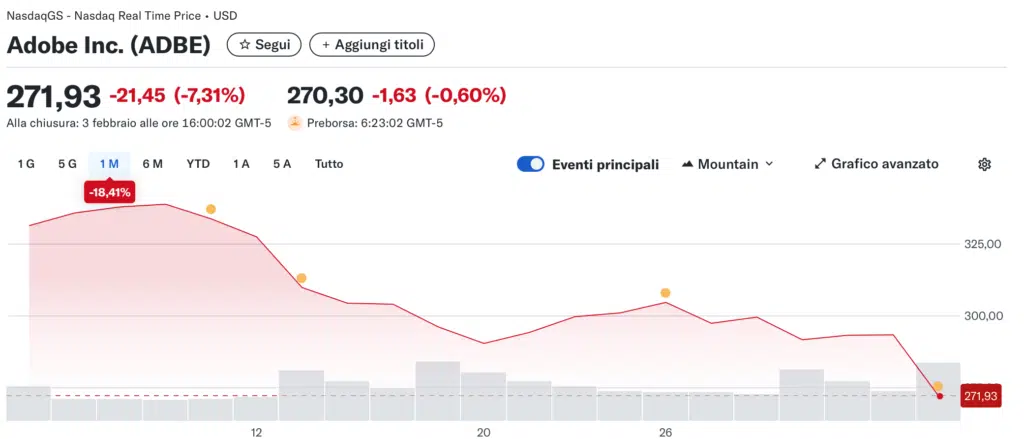Click the pre-market icon beside Preborsa

(x=295, y=123)
